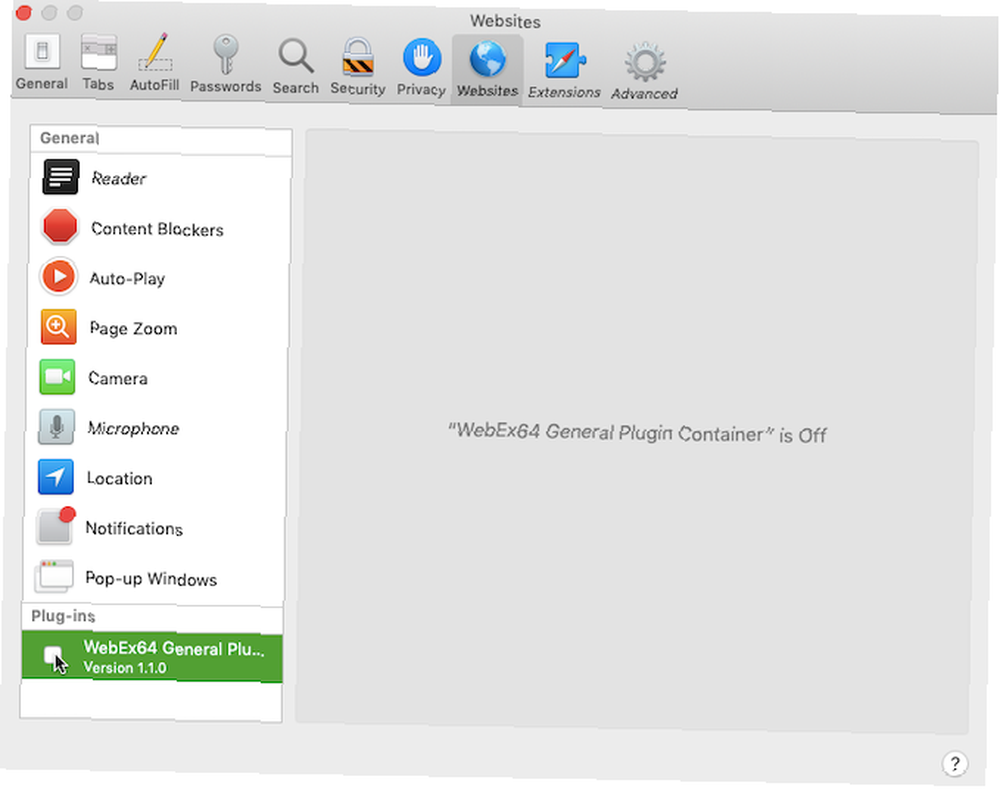This screenshot has width=1000, height=789.
Task: Select the Notifications sidebar entry
Action: (x=155, y=527)
